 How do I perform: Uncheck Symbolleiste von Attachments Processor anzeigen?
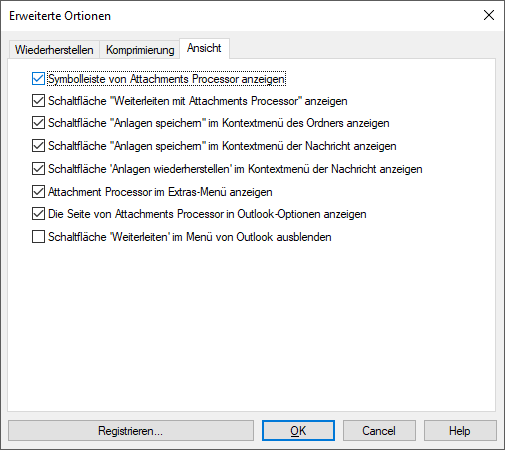[x=38, y=79]
